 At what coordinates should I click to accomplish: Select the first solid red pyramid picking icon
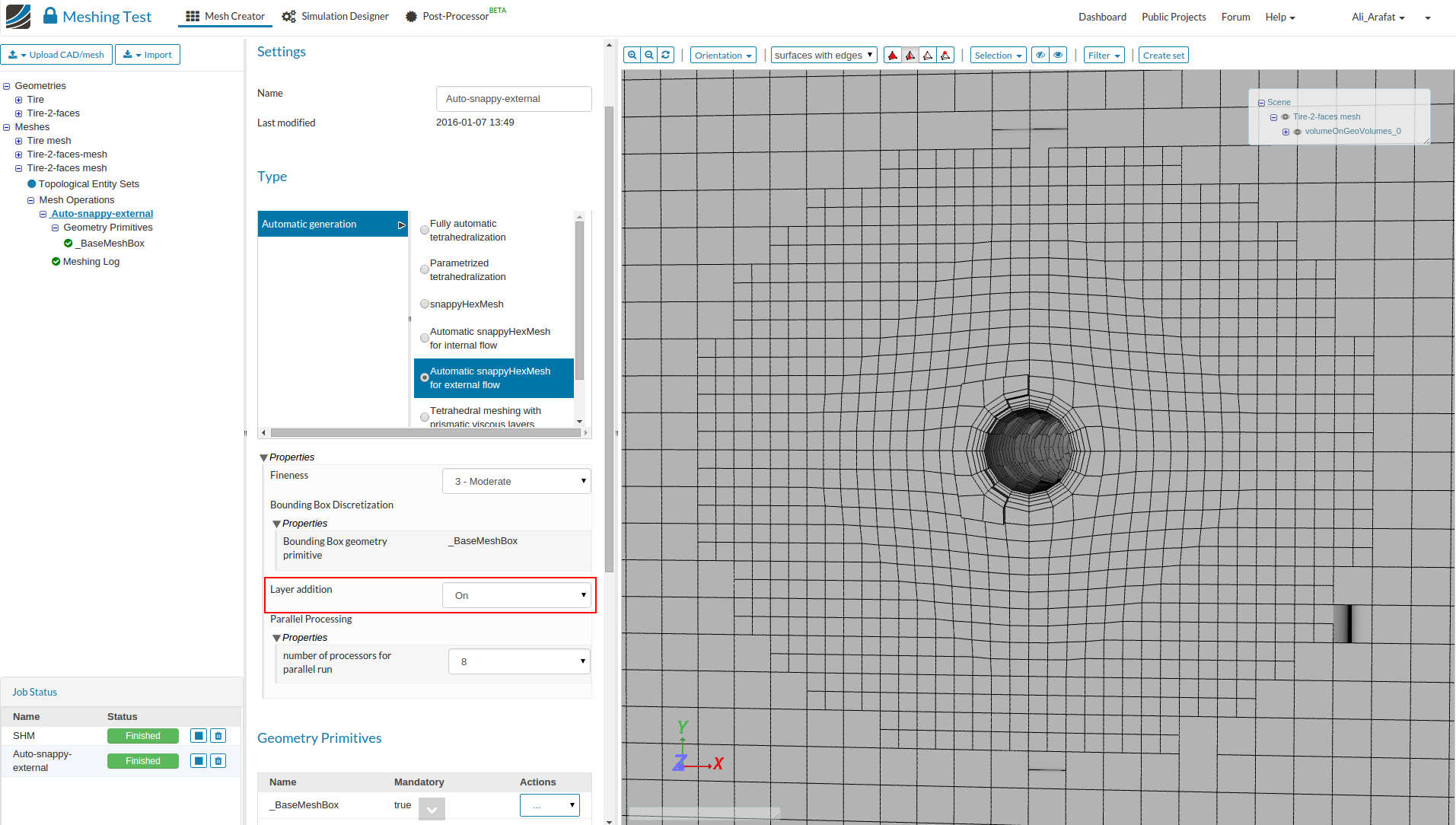(x=893, y=55)
